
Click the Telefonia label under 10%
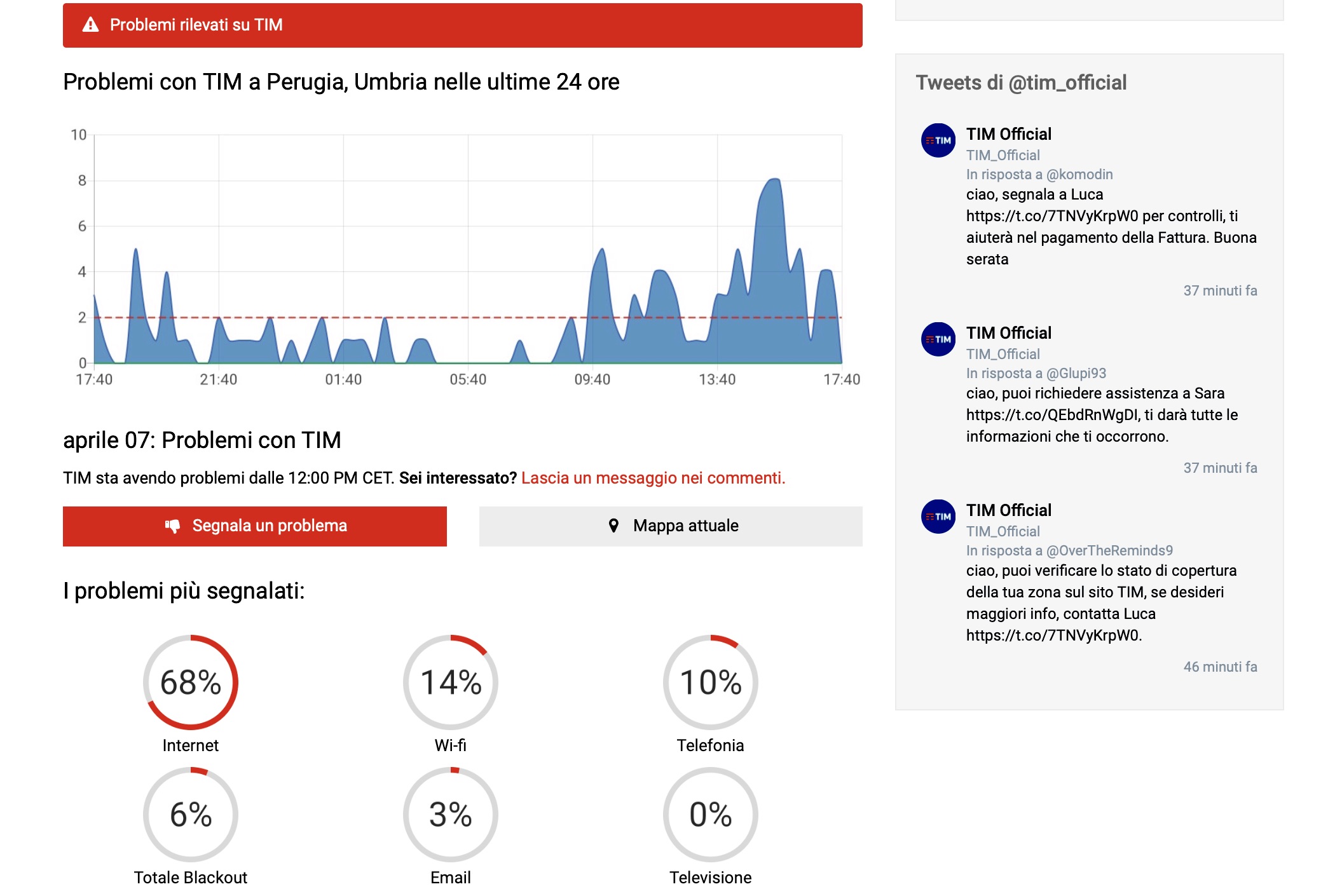pos(710,745)
